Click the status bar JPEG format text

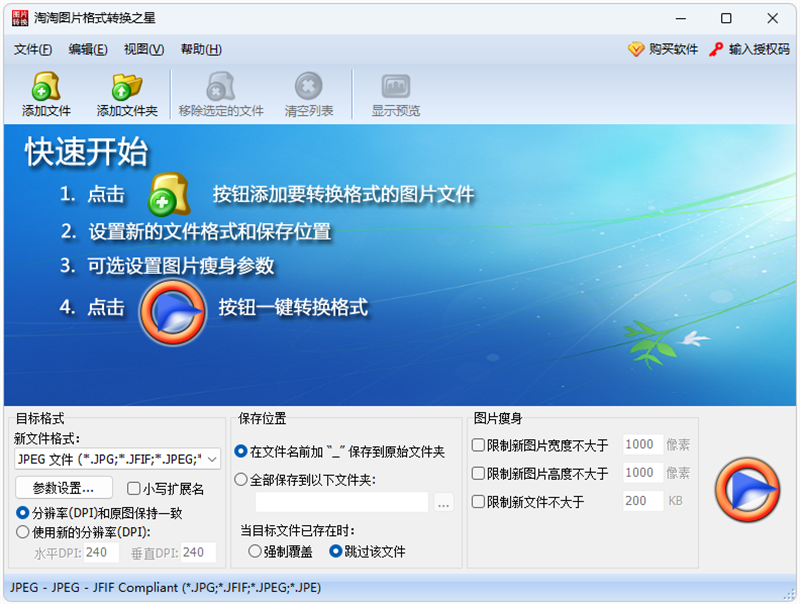pos(165,588)
